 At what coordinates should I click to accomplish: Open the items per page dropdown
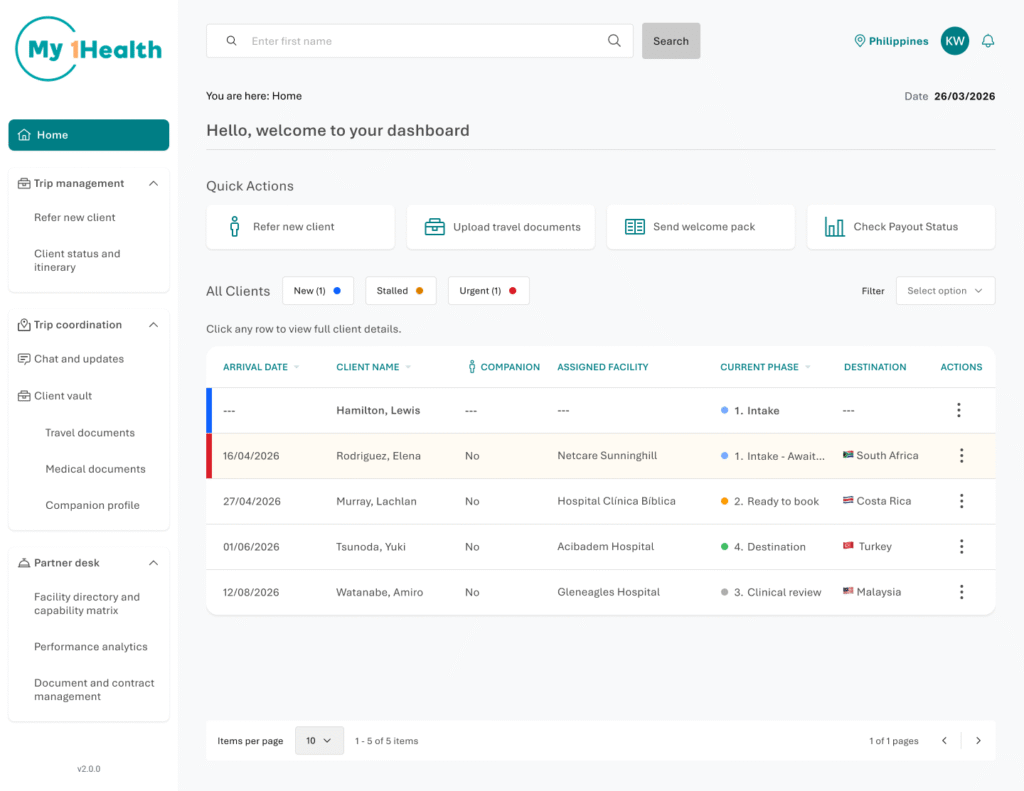[319, 741]
